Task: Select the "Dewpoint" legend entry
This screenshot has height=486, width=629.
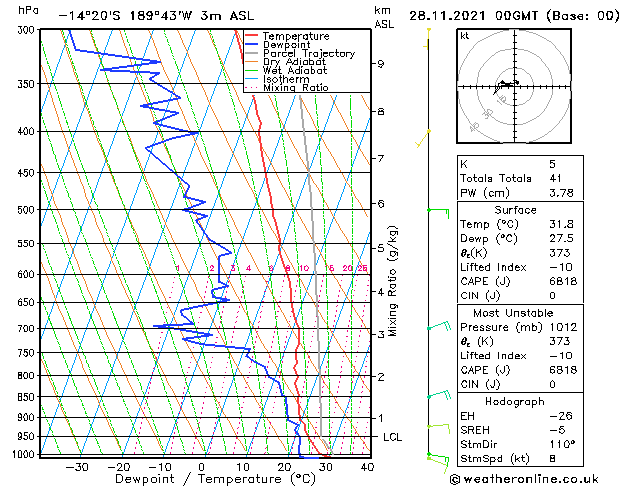Action: (286, 45)
